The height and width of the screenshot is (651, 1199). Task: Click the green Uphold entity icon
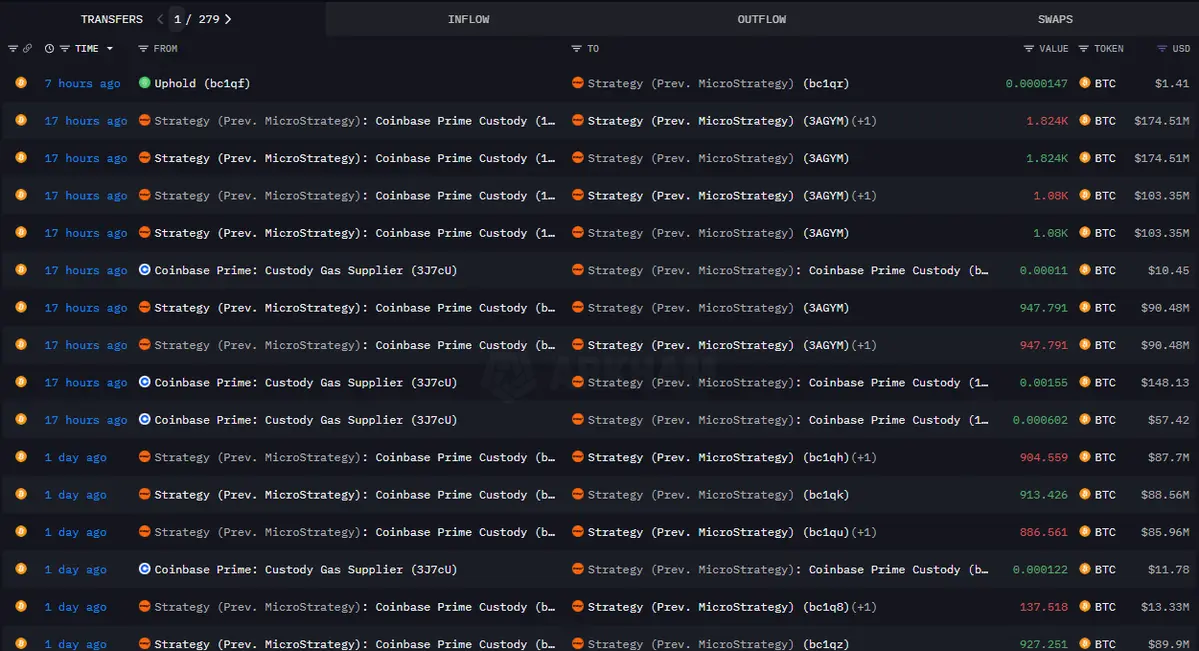145,83
